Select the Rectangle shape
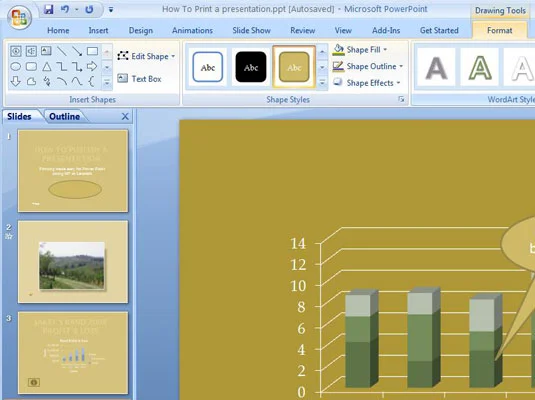 pyautogui.click(x=92, y=51)
